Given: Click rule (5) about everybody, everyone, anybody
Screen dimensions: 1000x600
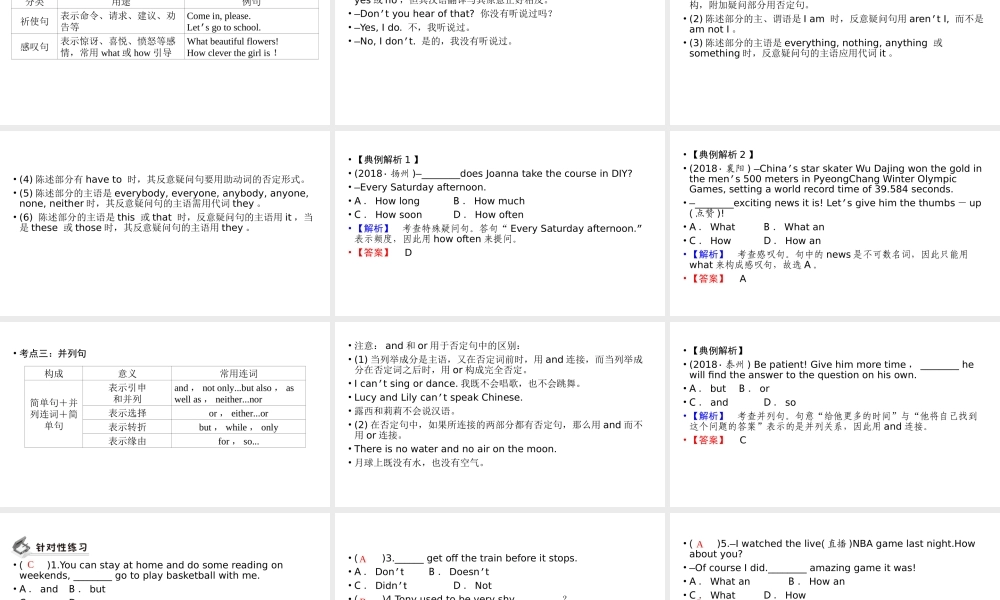Looking at the screenshot, I should point(164,198).
